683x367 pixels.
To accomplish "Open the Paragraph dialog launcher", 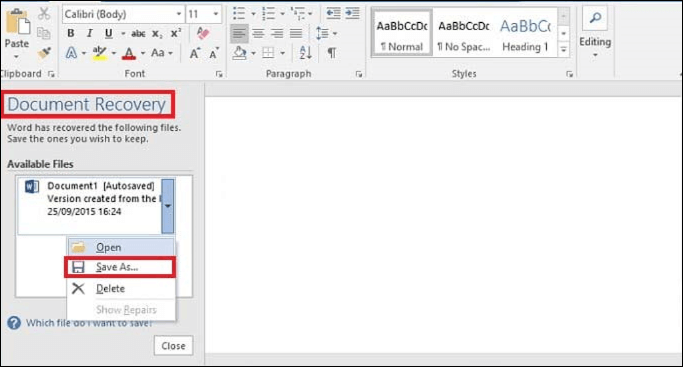I will coord(359,74).
